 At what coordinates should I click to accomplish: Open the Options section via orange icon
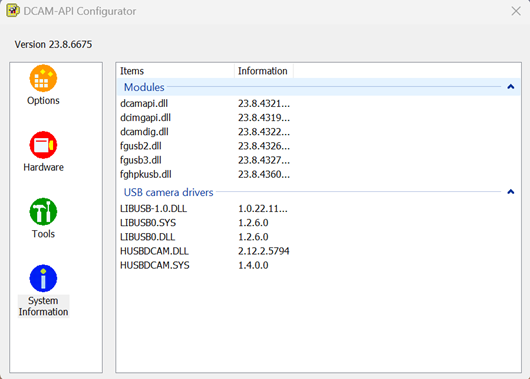[43, 78]
